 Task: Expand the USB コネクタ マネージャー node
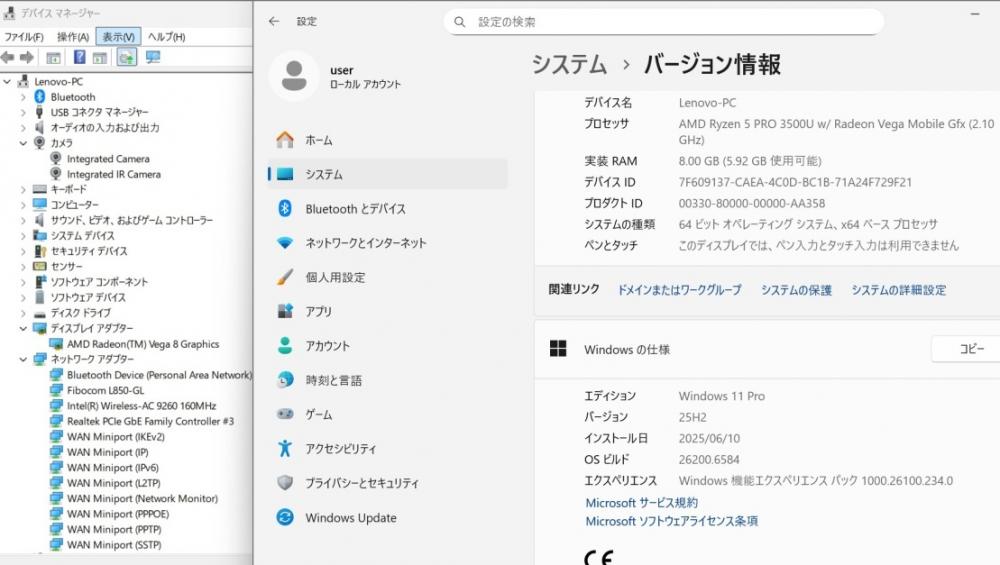pos(23,112)
